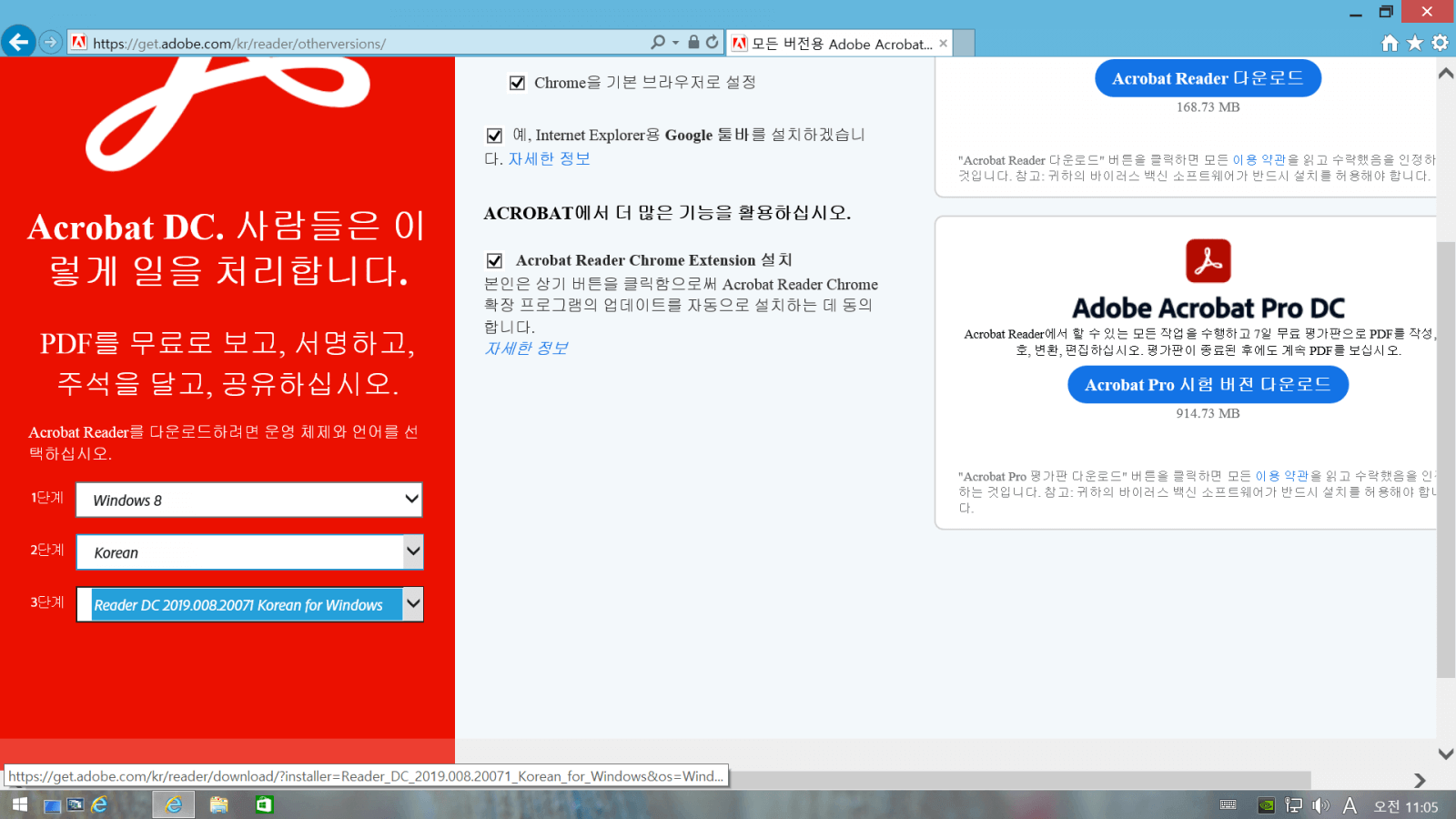This screenshot has height=819, width=1456.
Task: Go back with the browser back arrow
Action: 18,41
